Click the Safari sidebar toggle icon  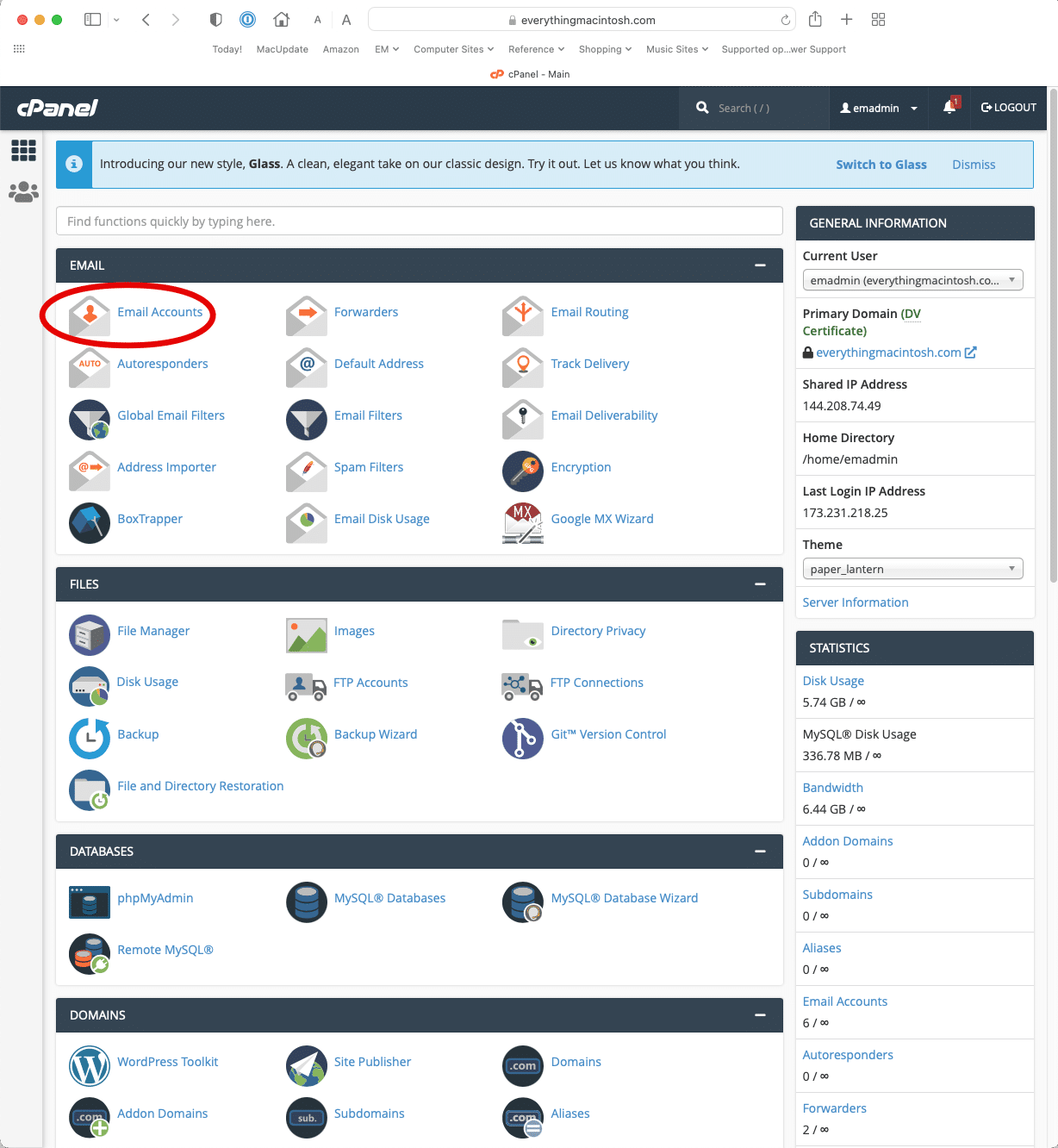pyautogui.click(x=92, y=20)
